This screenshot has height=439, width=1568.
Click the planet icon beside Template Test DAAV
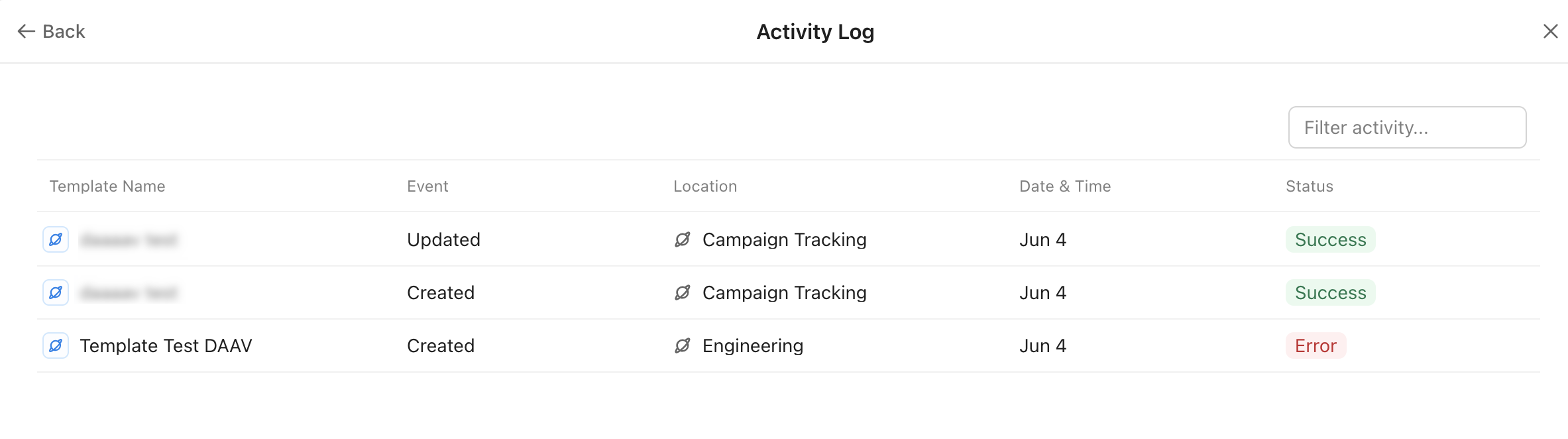pyautogui.click(x=56, y=345)
